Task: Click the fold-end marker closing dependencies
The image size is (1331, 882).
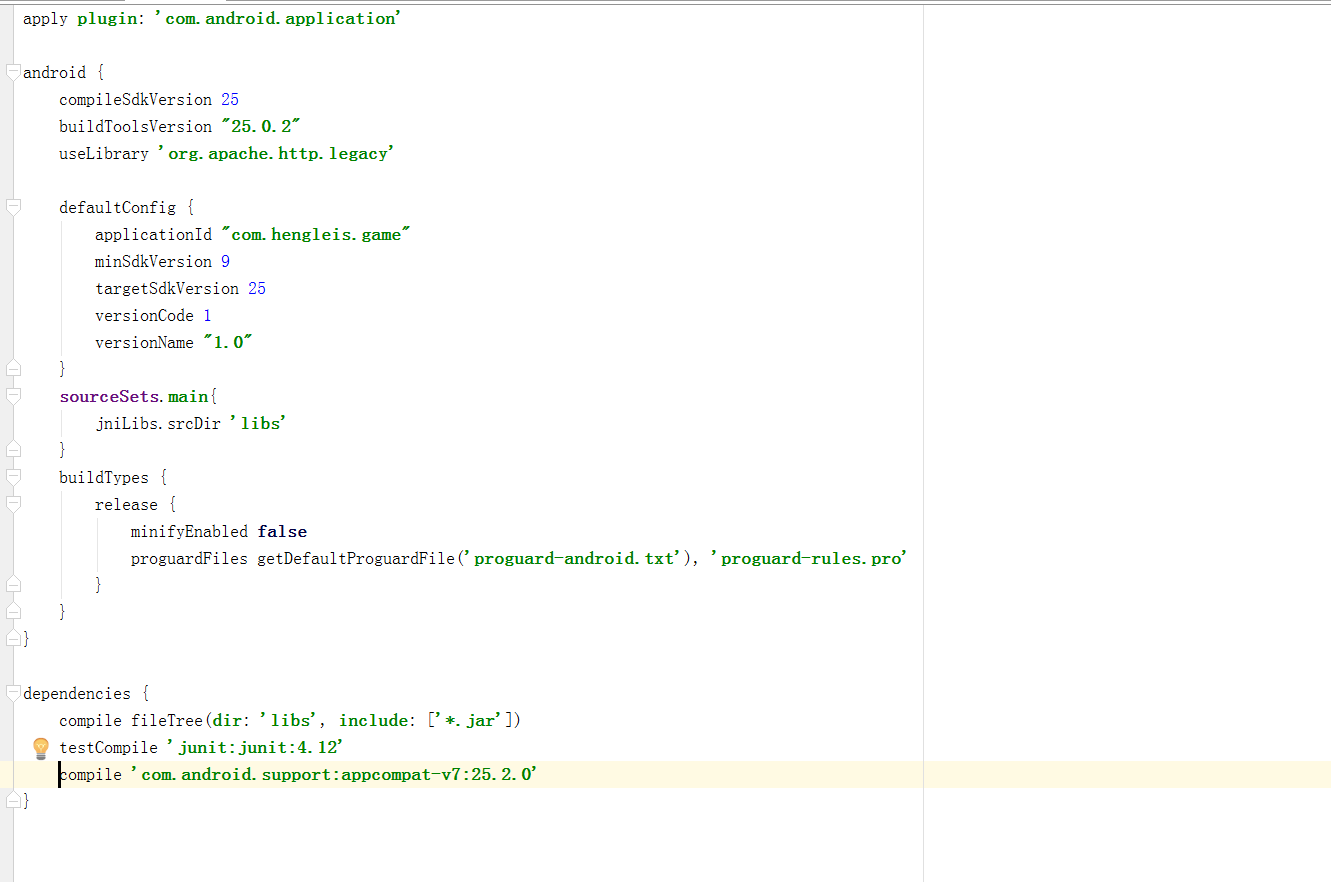Action: coord(12,801)
